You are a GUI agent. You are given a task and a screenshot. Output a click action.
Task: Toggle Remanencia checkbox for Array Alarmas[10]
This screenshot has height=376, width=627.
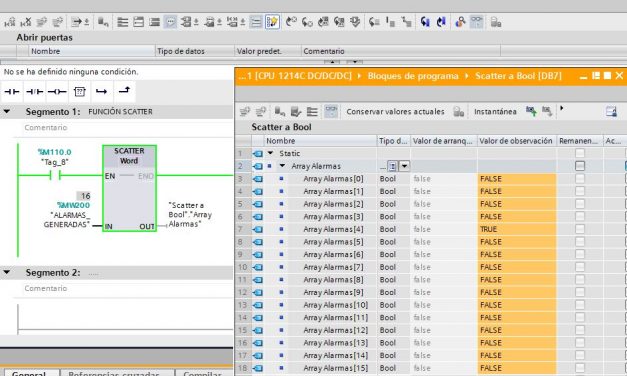coord(580,305)
